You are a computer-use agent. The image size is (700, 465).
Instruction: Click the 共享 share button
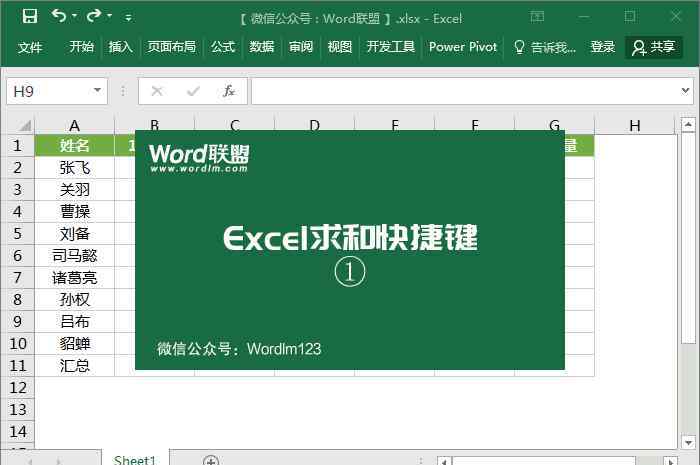[654, 47]
